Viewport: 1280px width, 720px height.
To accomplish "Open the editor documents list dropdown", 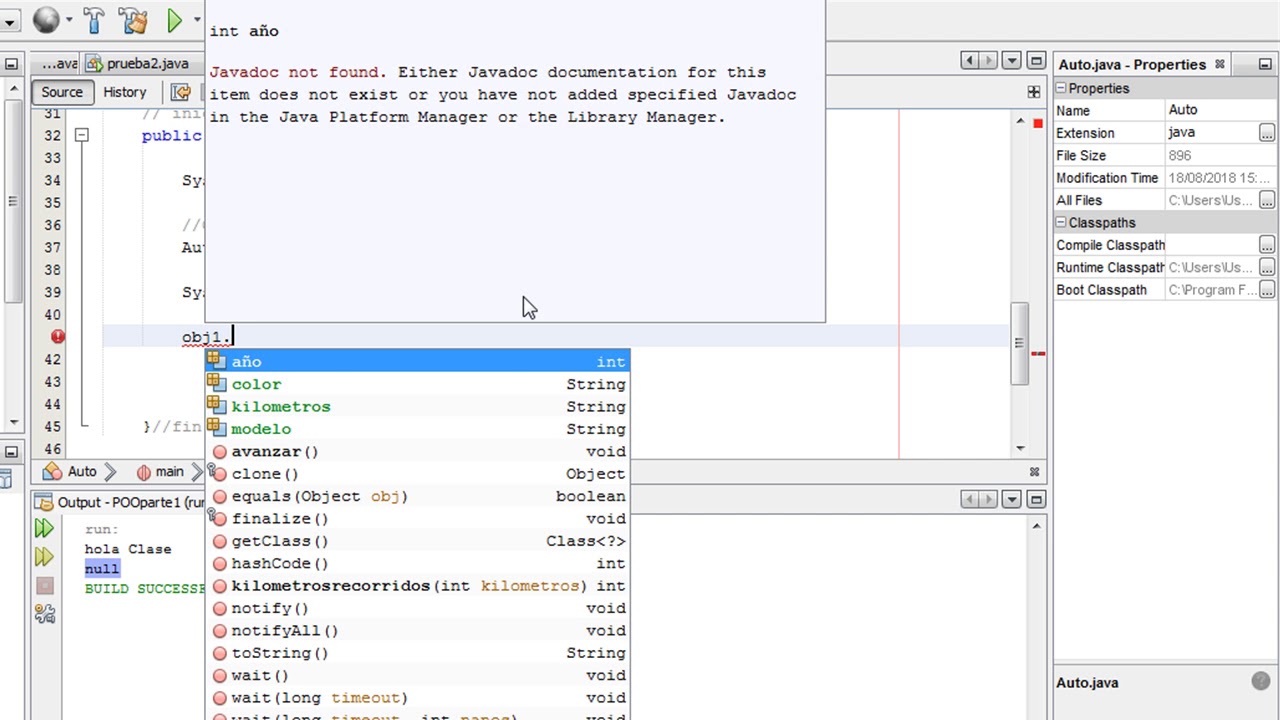I will [1011, 61].
